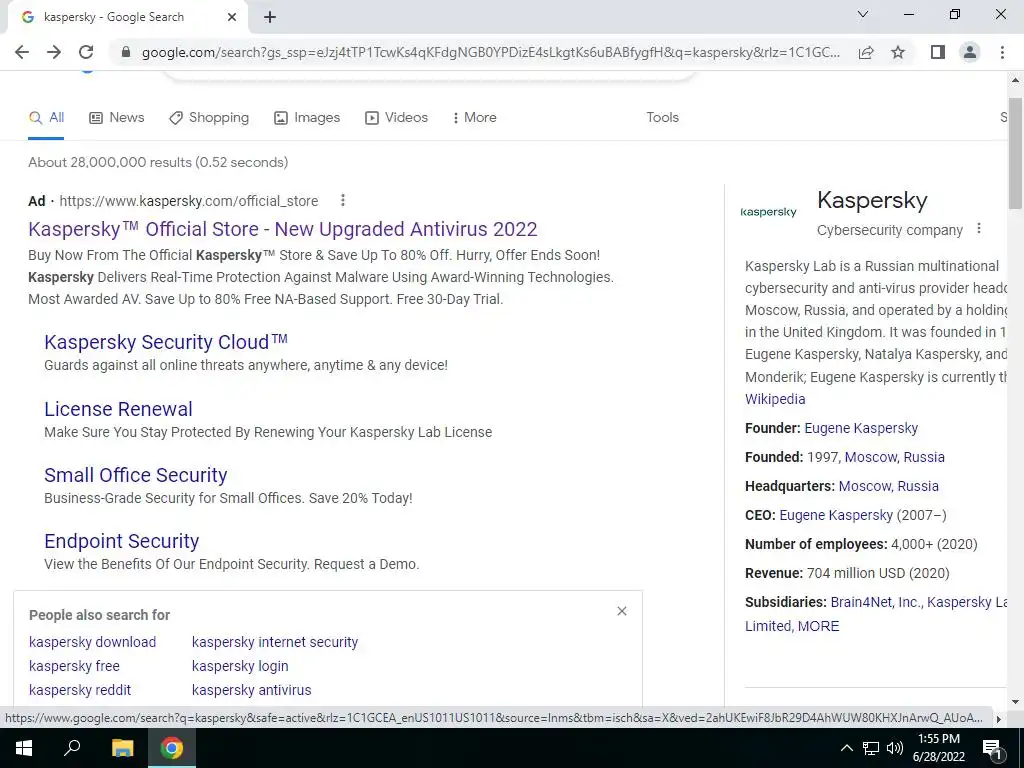
Task: Expand the More search filters
Action: (x=474, y=118)
